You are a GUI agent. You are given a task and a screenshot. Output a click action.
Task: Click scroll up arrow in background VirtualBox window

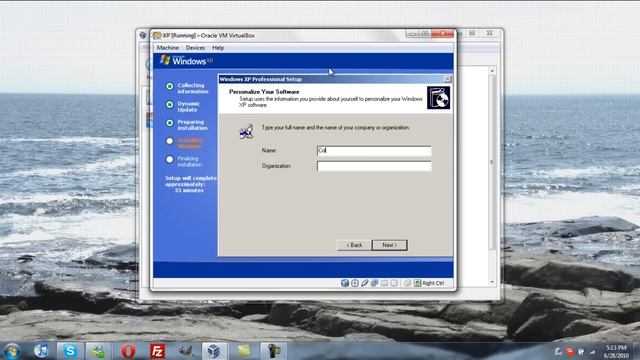(492, 71)
